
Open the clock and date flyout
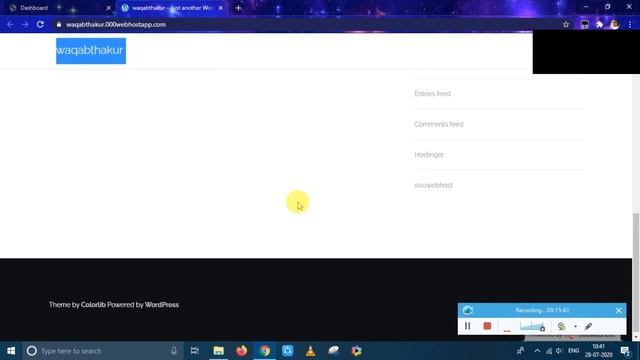pos(598,351)
